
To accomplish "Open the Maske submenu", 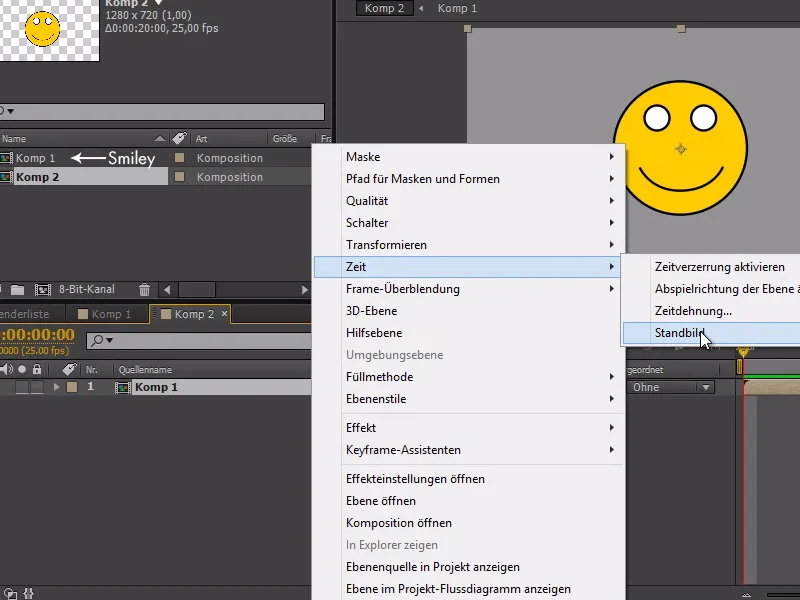I will (x=468, y=157).
